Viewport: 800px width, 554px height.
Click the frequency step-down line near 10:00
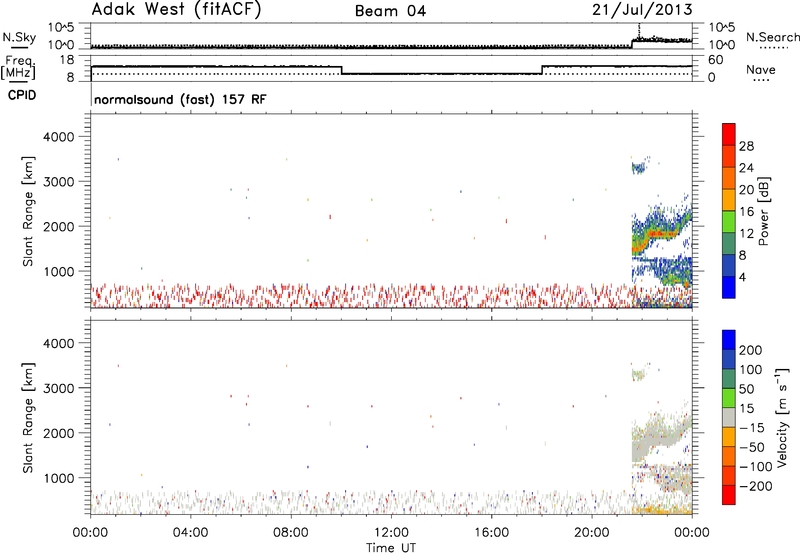click(342, 70)
